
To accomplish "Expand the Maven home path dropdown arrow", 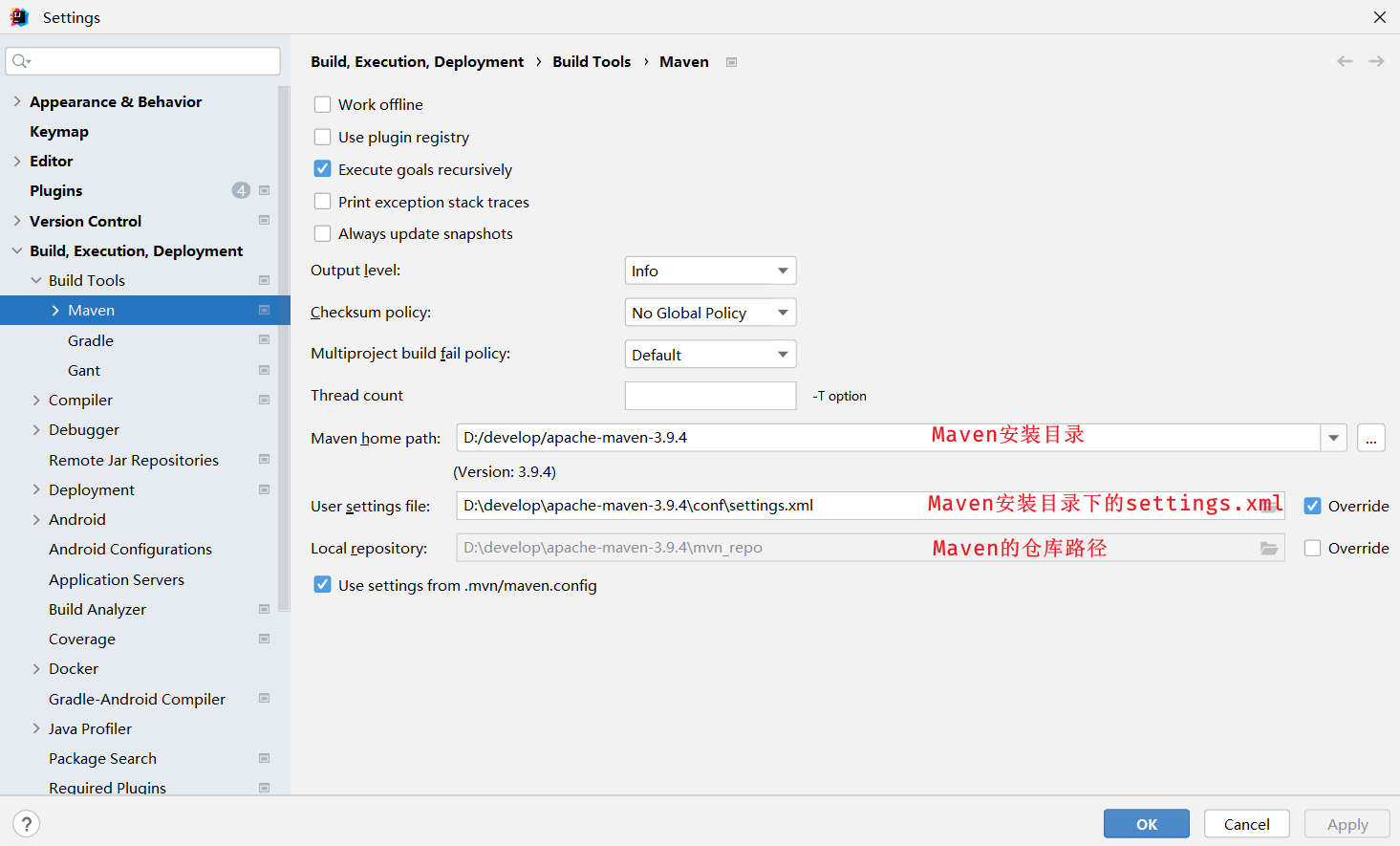I will 1333,438.
